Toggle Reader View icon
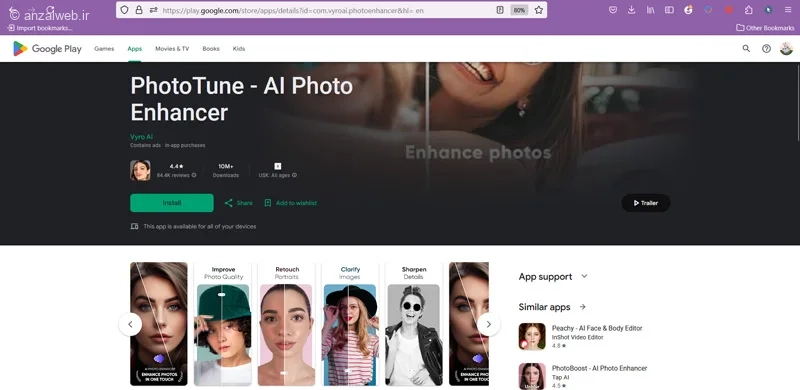Image resolution: width=800 pixels, height=390 pixels. point(501,10)
